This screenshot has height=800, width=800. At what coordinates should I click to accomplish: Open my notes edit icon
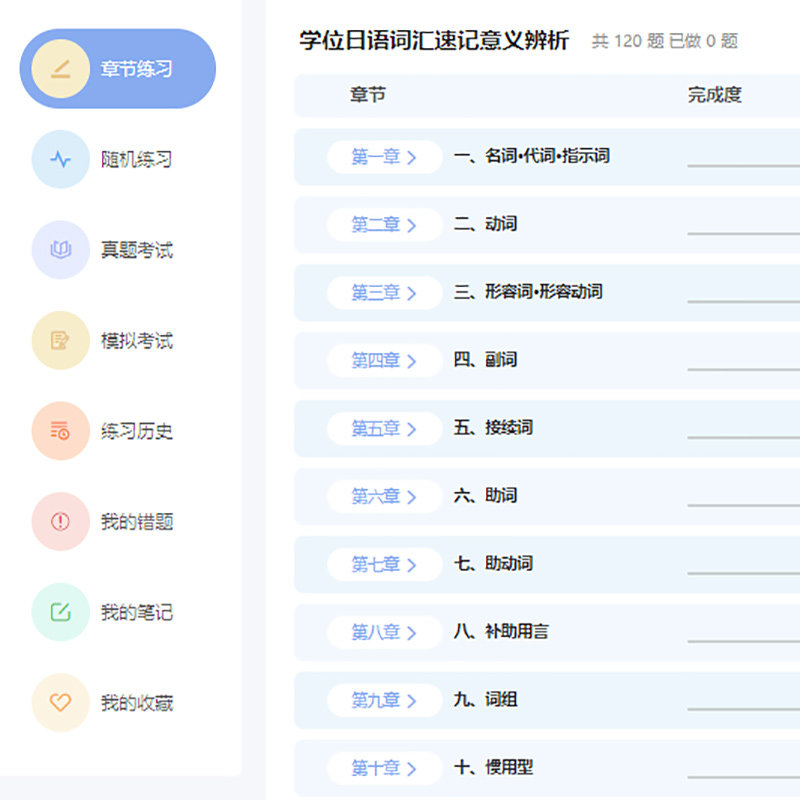point(61,612)
